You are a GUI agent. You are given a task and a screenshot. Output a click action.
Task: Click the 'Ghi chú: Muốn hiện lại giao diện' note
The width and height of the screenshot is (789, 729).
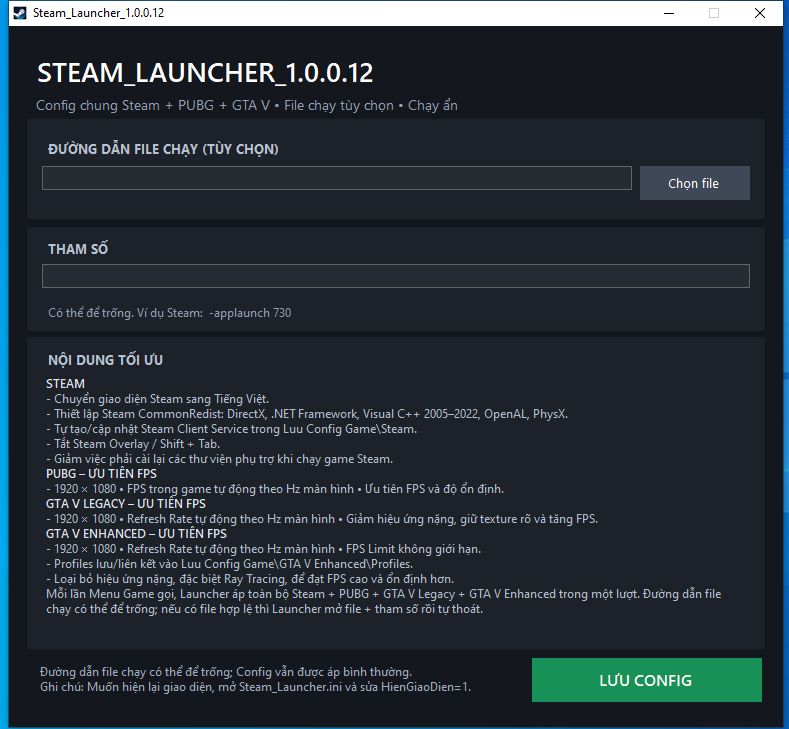[256, 687]
